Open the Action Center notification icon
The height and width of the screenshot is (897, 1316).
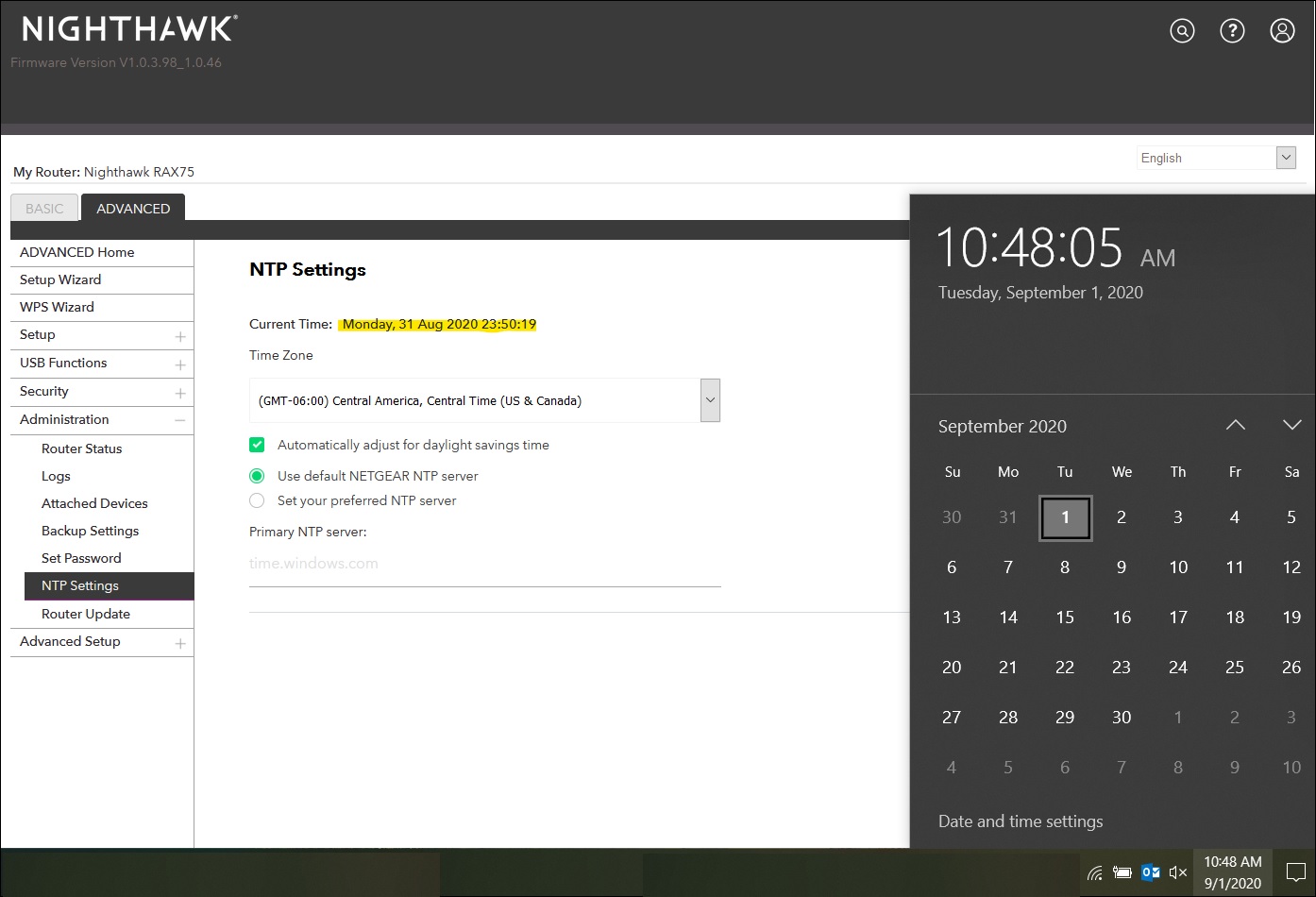click(1296, 872)
